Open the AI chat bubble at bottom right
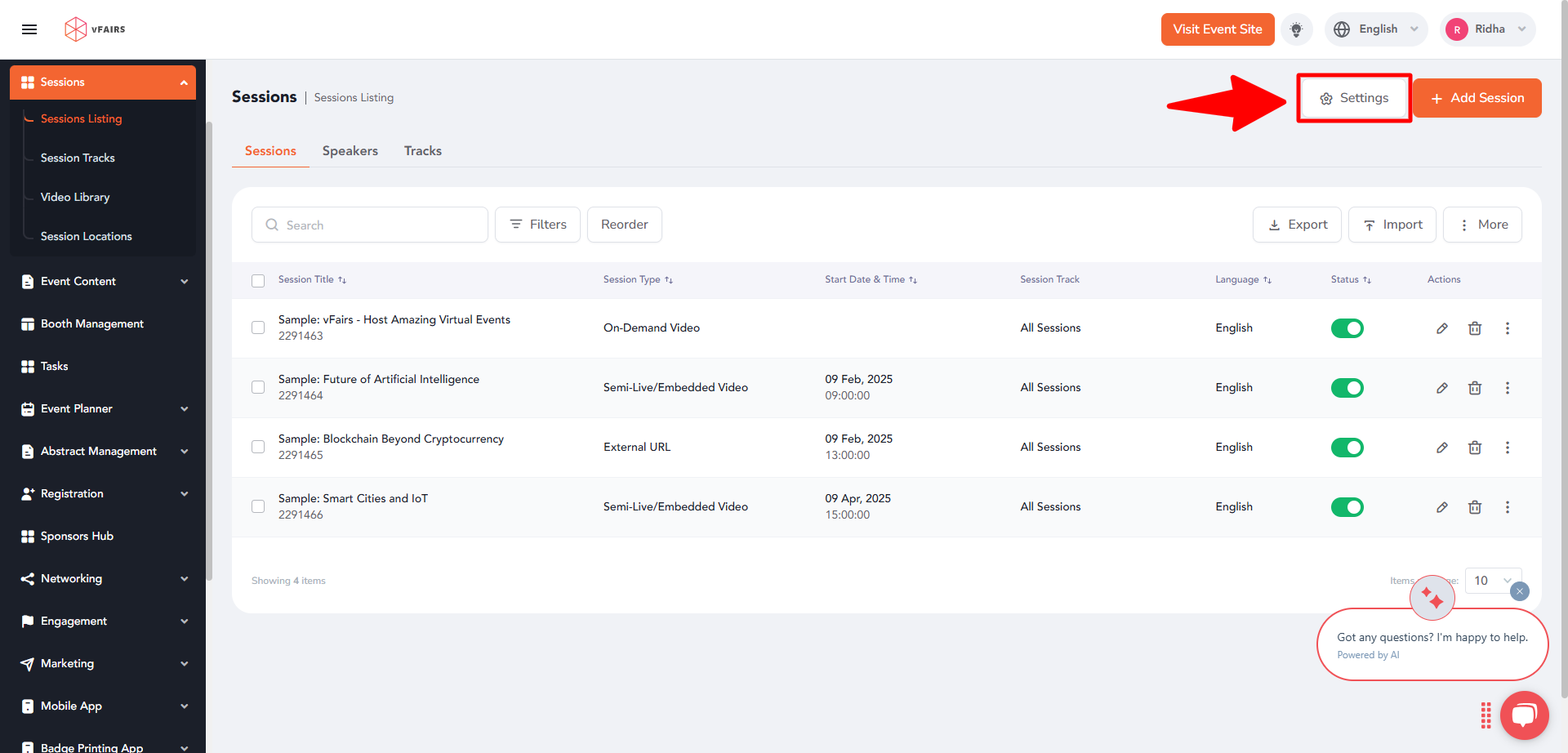This screenshot has height=753, width=1568. coord(1524,715)
